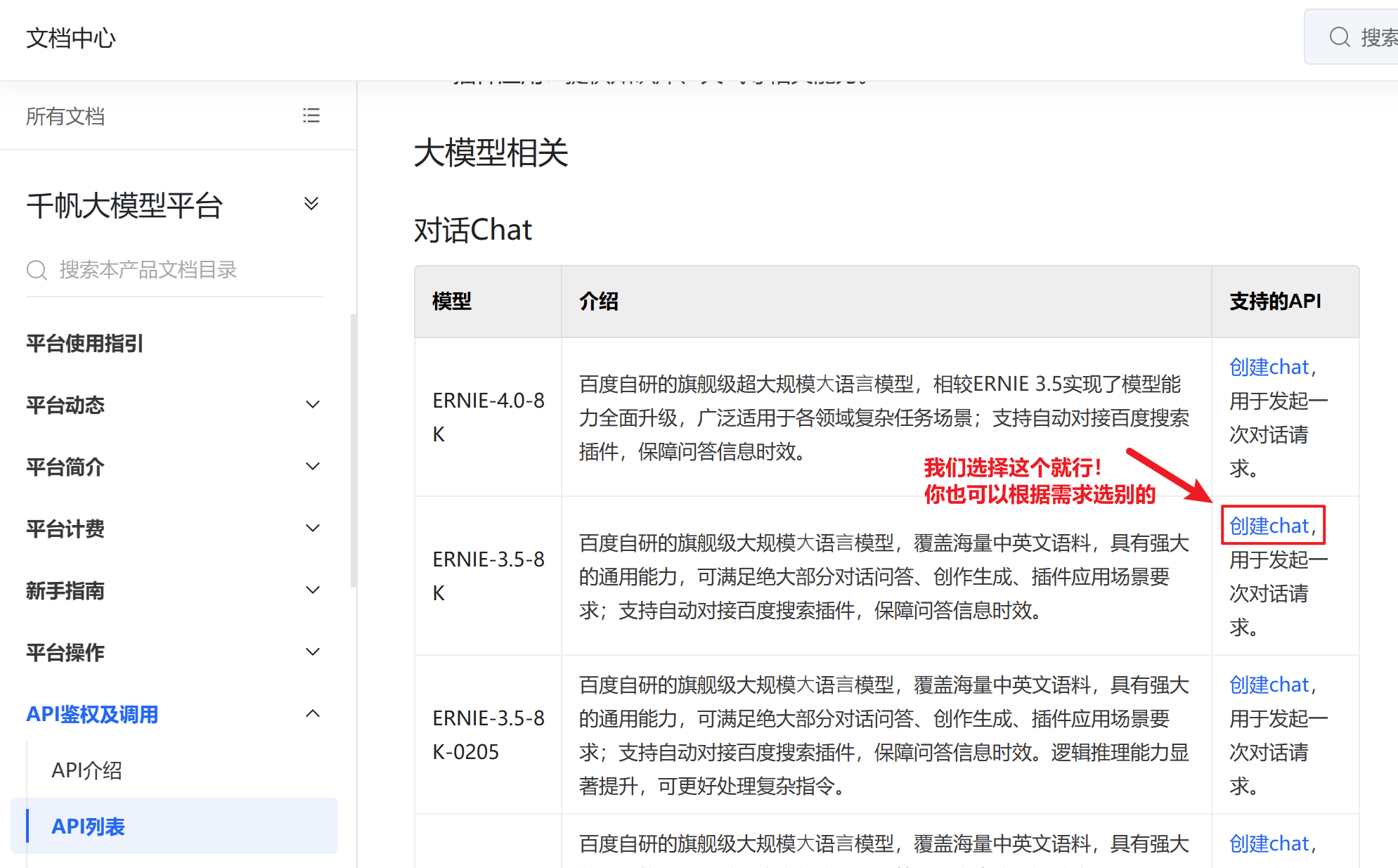Image resolution: width=1398 pixels, height=868 pixels.
Task: Click the ERNIE-3.5-8K description text
Action: point(884,577)
